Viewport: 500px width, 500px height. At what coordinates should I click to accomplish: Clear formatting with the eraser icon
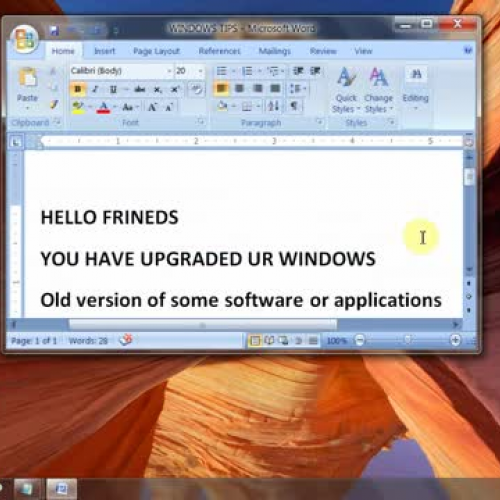[197, 89]
